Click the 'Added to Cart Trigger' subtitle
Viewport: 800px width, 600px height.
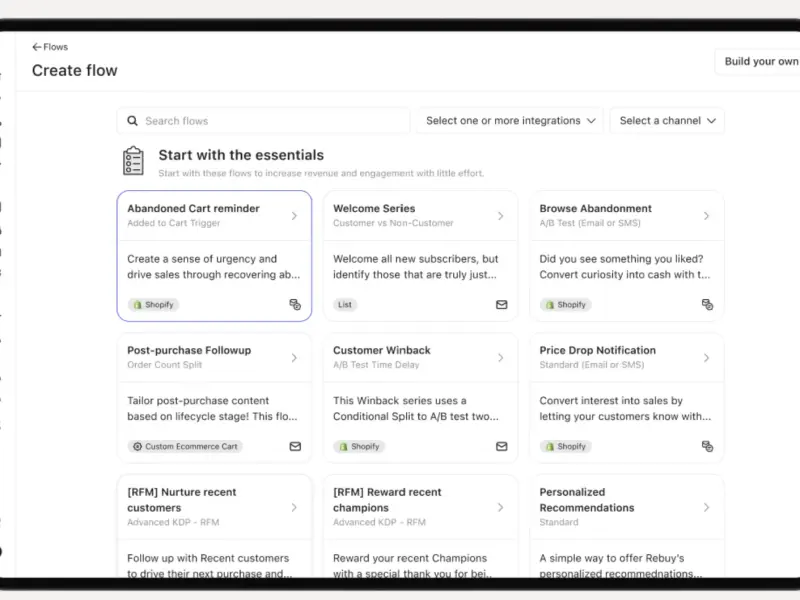point(173,223)
